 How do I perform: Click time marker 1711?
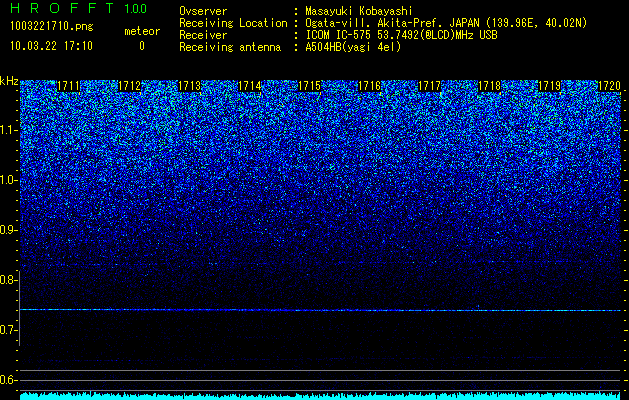click(69, 86)
